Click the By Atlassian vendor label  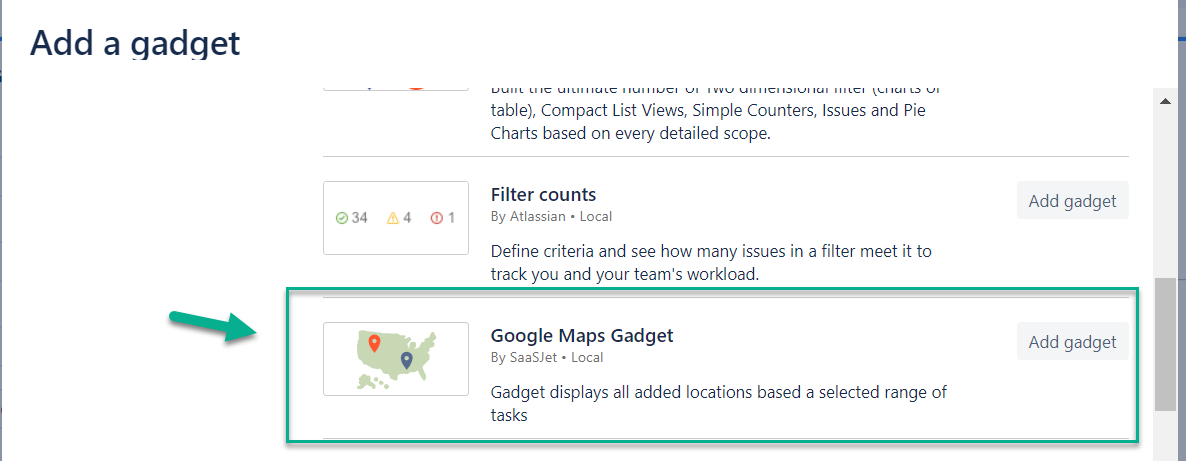tap(551, 216)
